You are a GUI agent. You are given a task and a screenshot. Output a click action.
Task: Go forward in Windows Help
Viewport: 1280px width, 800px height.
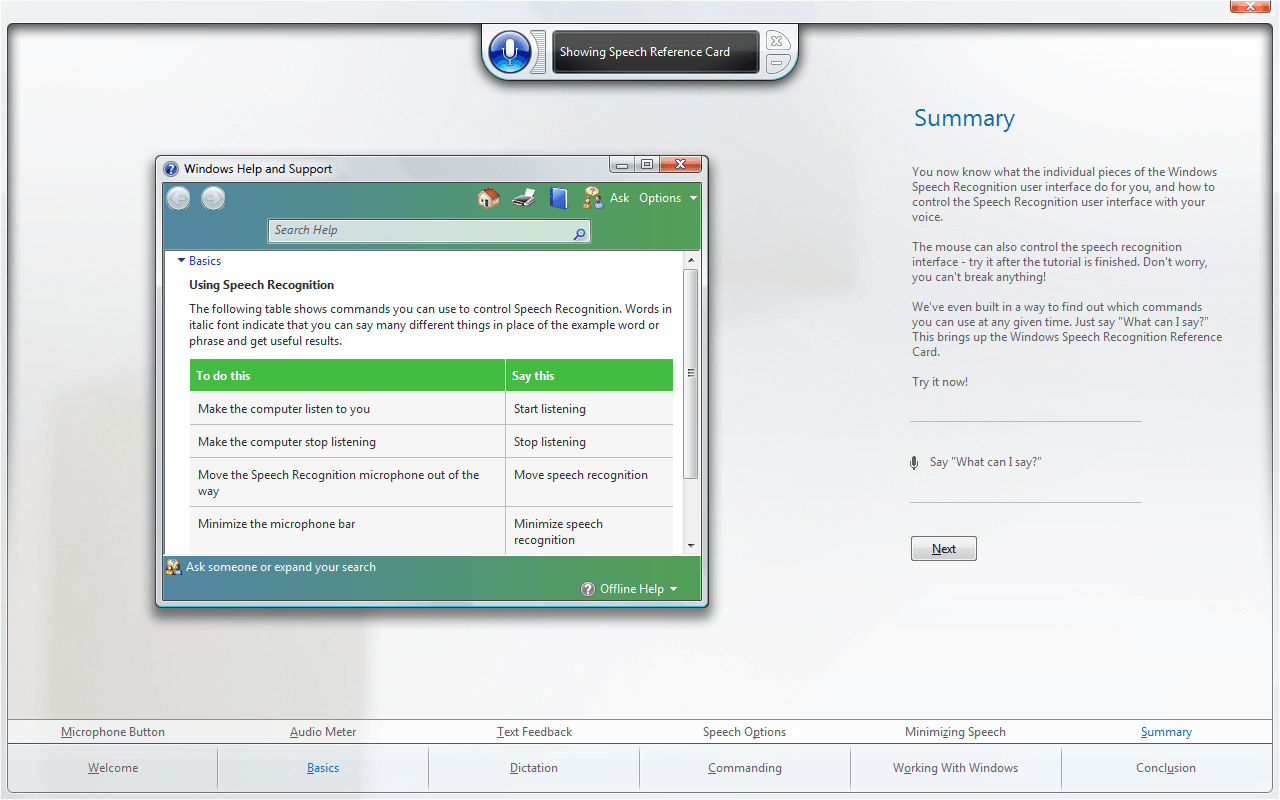213,198
